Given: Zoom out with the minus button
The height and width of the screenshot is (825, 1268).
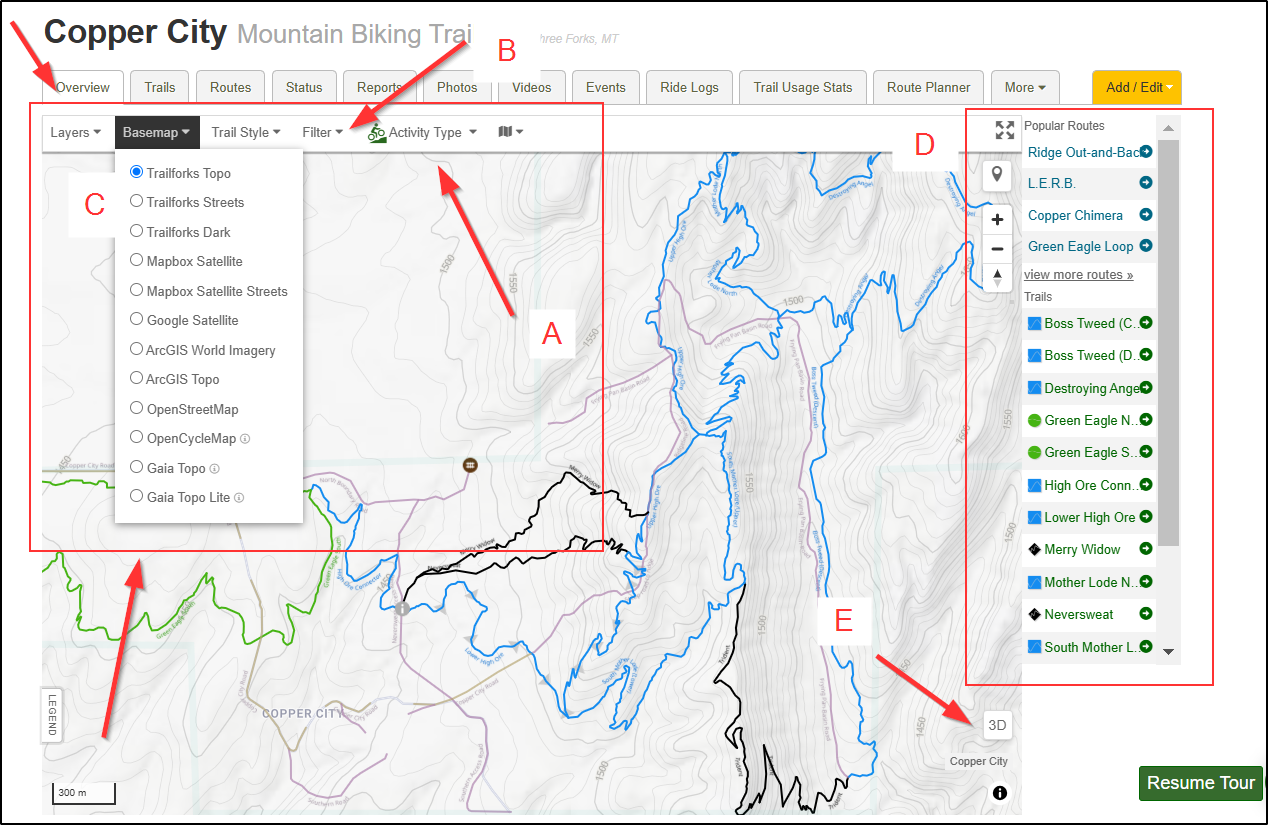Looking at the screenshot, I should tap(997, 249).
